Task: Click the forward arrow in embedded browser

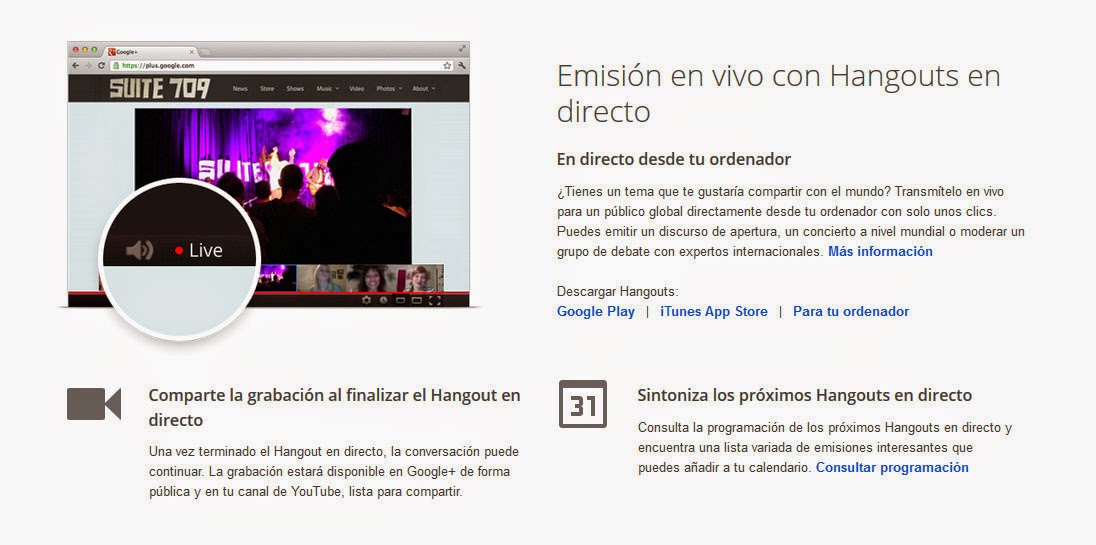Action: pyautogui.click(x=88, y=65)
